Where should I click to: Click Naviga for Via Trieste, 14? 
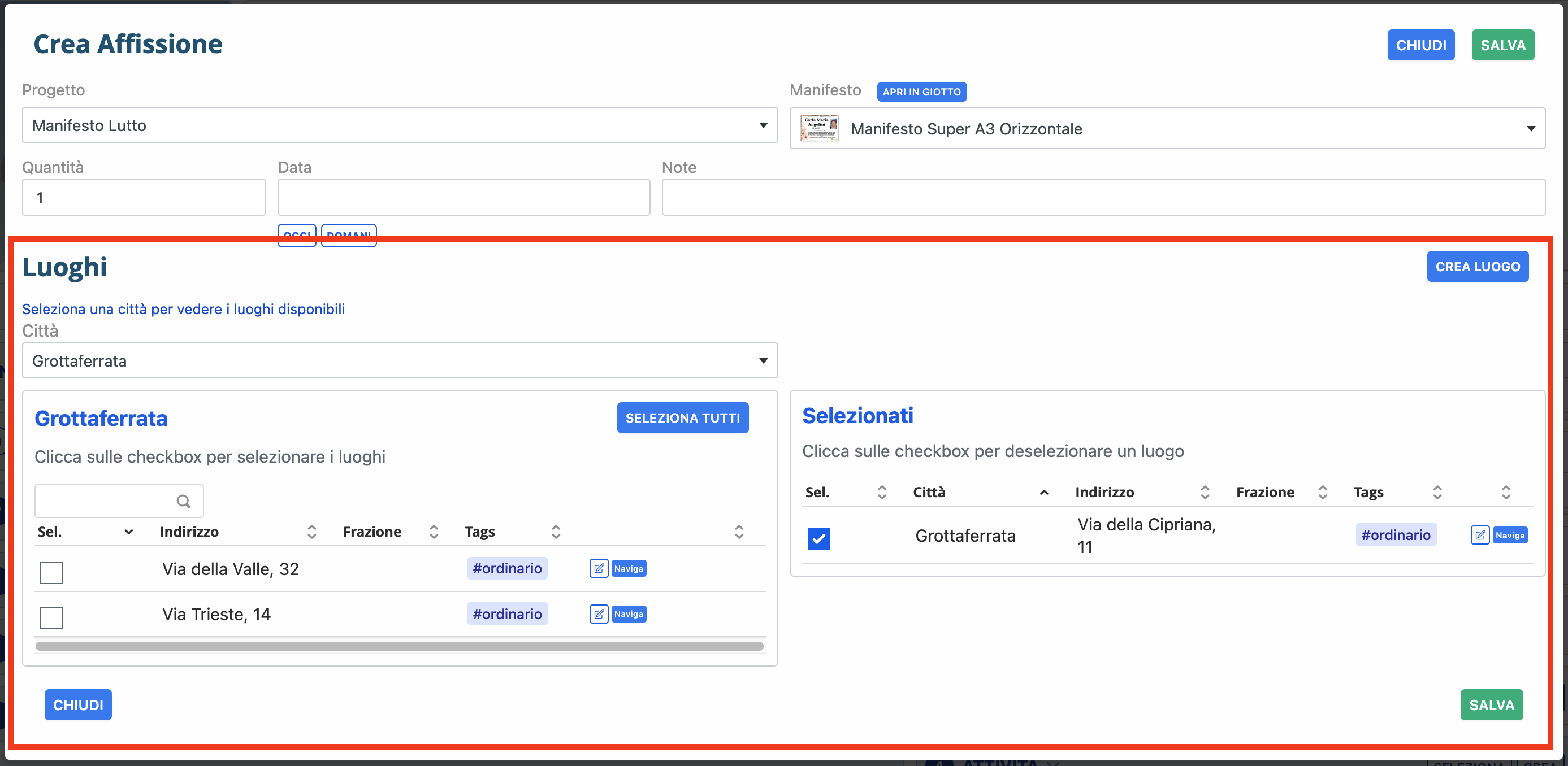coord(628,614)
